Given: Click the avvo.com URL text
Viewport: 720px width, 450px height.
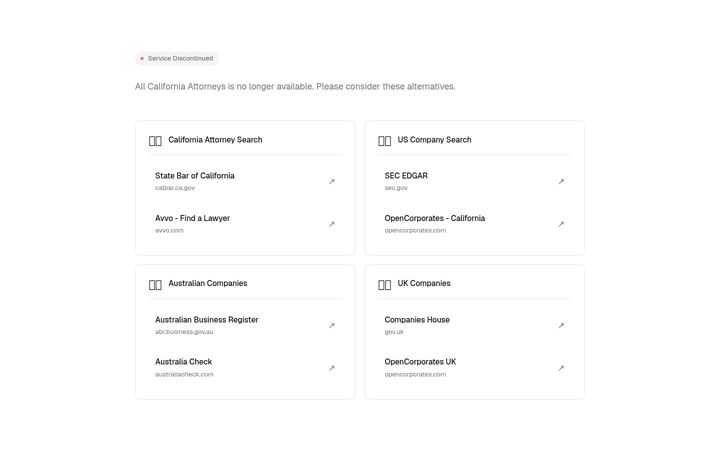Looking at the screenshot, I should click(169, 231).
